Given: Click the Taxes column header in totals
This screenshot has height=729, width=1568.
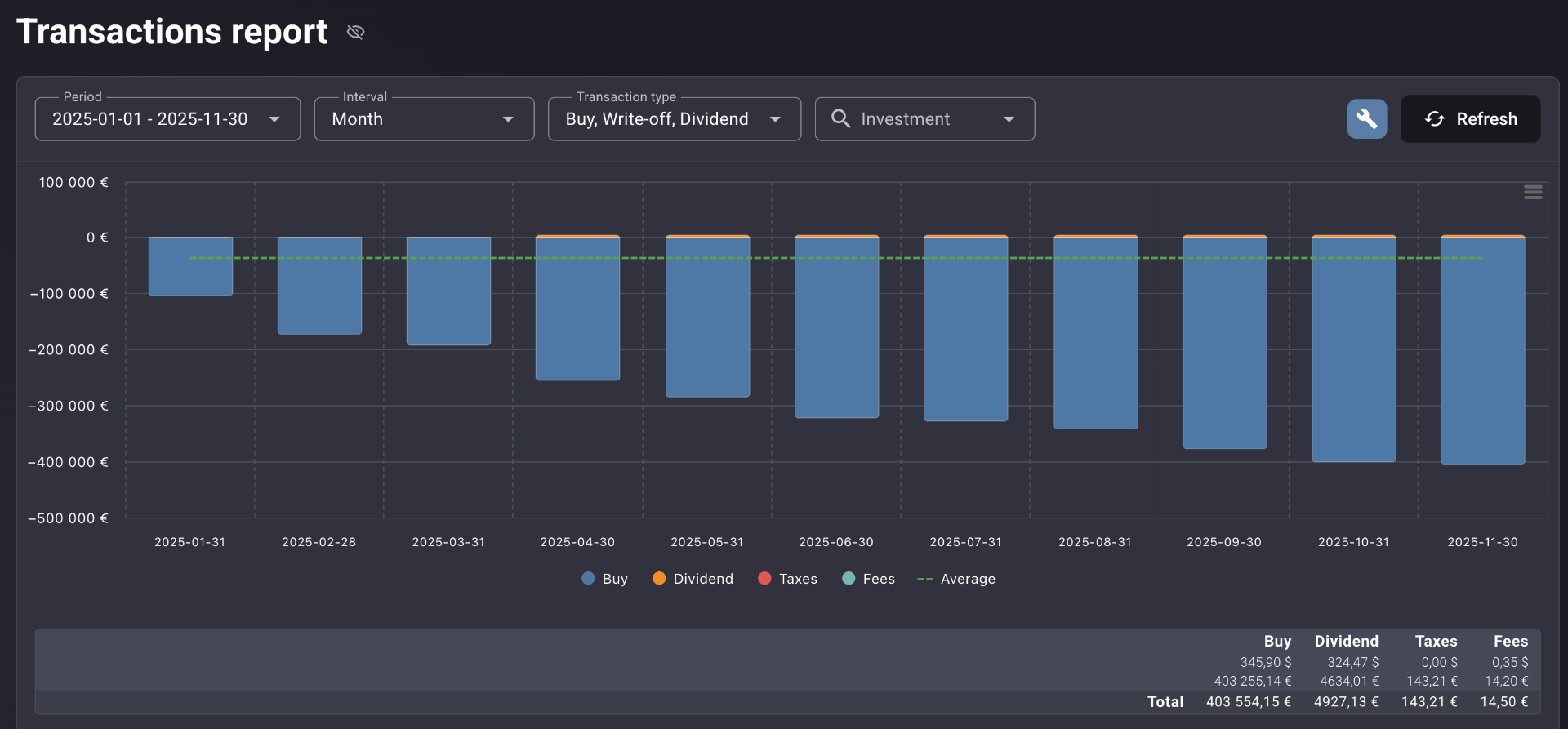Looking at the screenshot, I should click(1436, 642).
